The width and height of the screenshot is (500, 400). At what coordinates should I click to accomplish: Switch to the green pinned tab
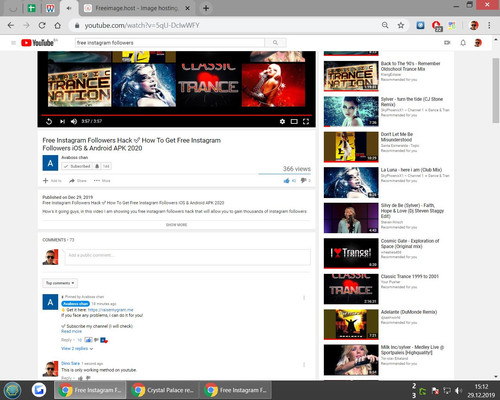(x=32, y=8)
